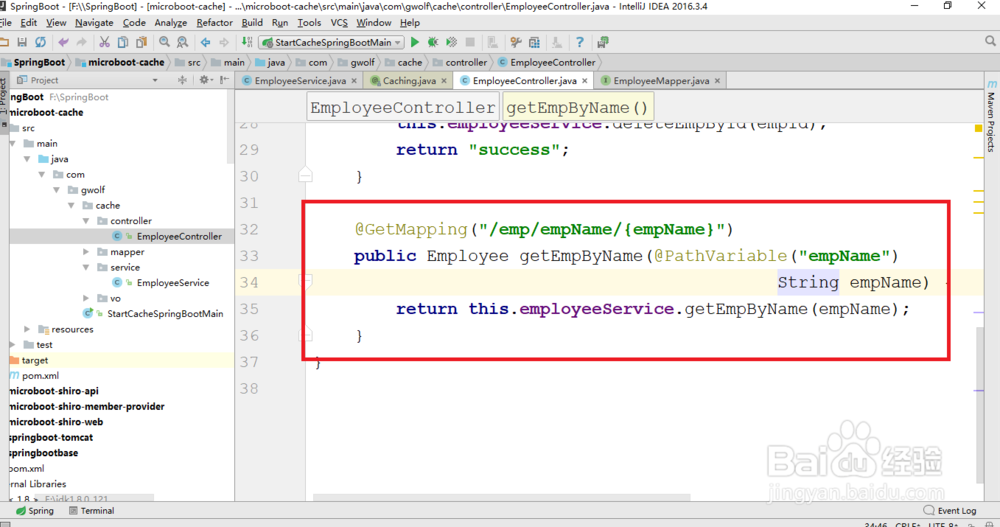The height and width of the screenshot is (527, 1000).
Task: Start debugging with the green bug icon
Action: (x=433, y=42)
